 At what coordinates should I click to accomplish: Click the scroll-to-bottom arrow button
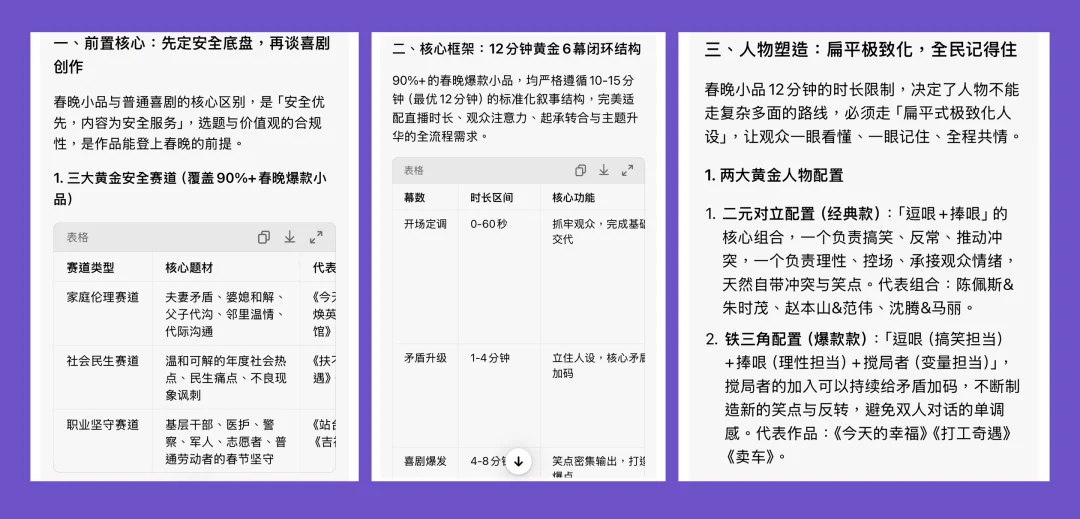(518, 461)
